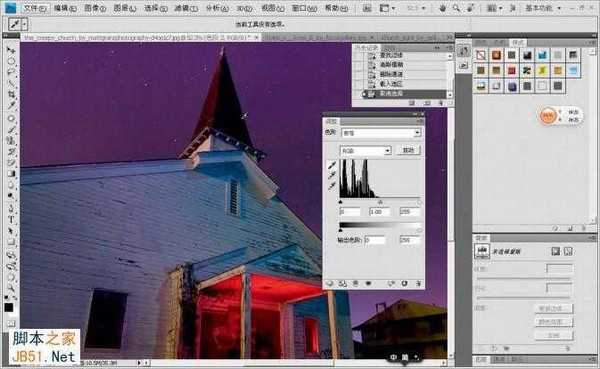Open the Levels preset dropdown
The width and height of the screenshot is (600, 369).
[x=382, y=133]
